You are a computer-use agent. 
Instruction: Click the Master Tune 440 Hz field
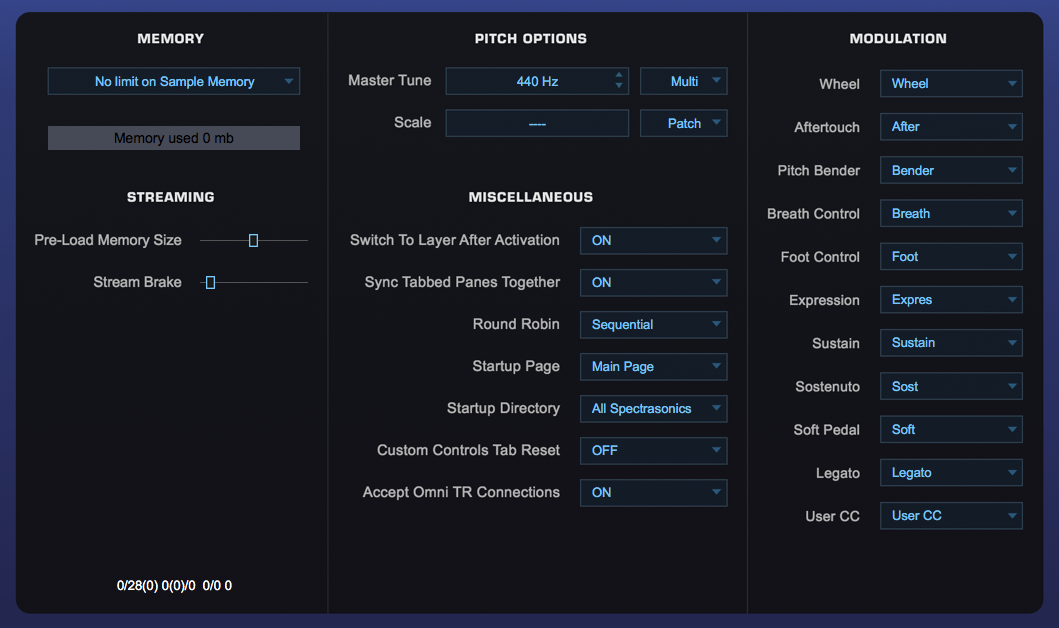537,81
